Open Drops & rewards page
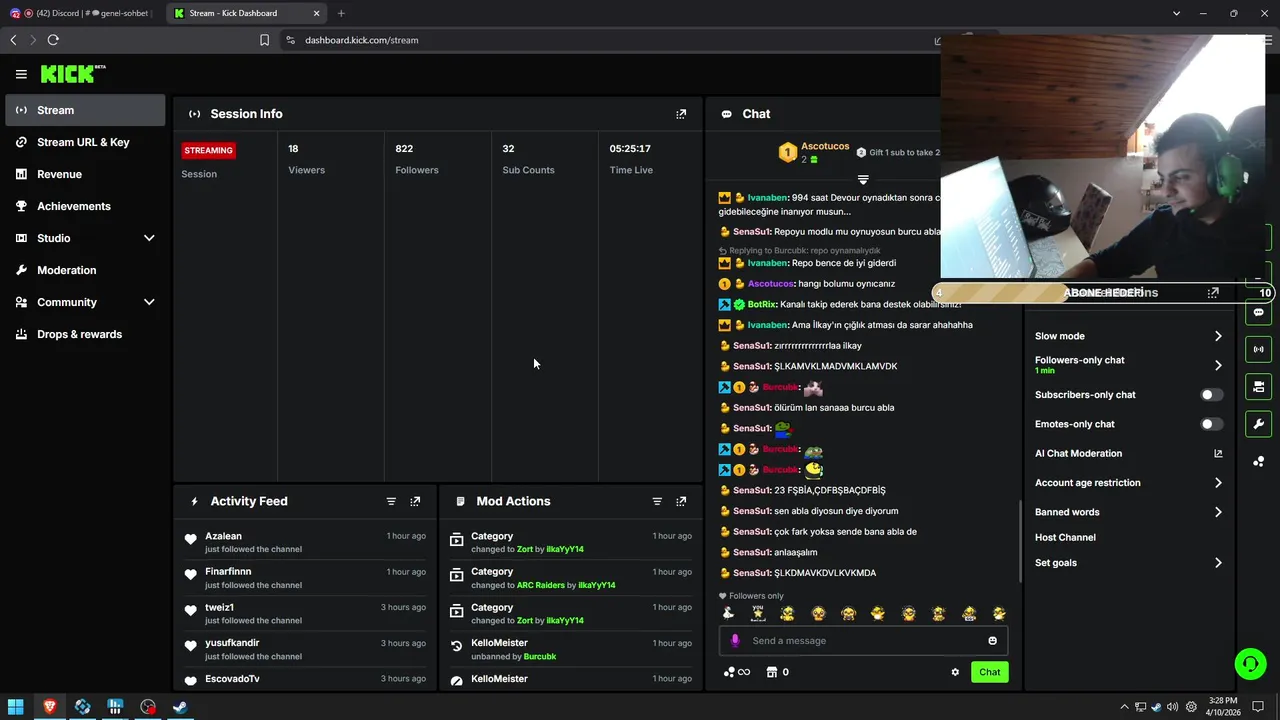 click(x=85, y=334)
